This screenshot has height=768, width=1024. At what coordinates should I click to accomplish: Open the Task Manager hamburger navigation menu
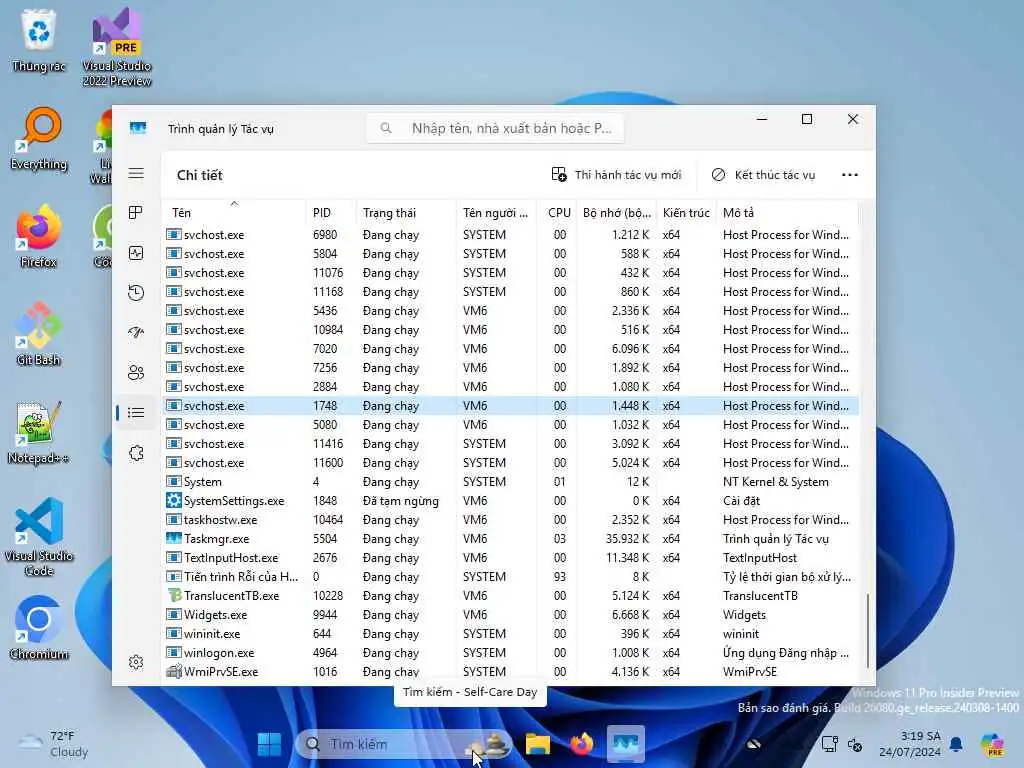tap(136, 173)
